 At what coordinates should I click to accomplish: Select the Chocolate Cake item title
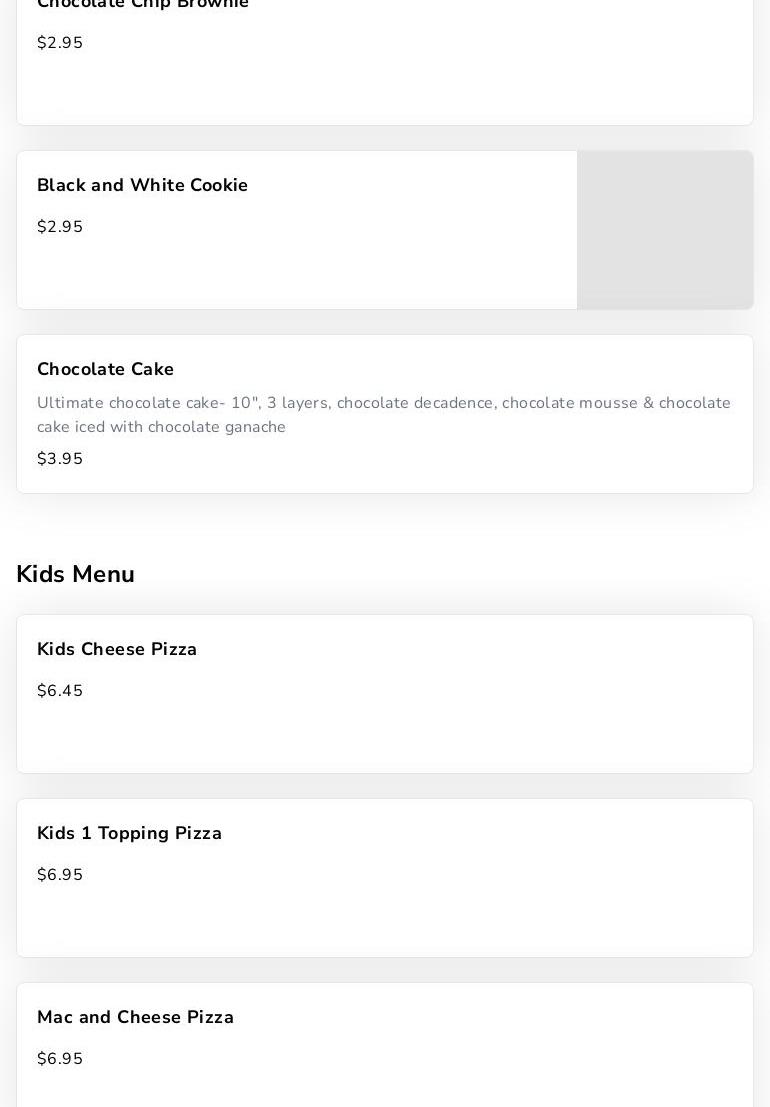point(105,370)
